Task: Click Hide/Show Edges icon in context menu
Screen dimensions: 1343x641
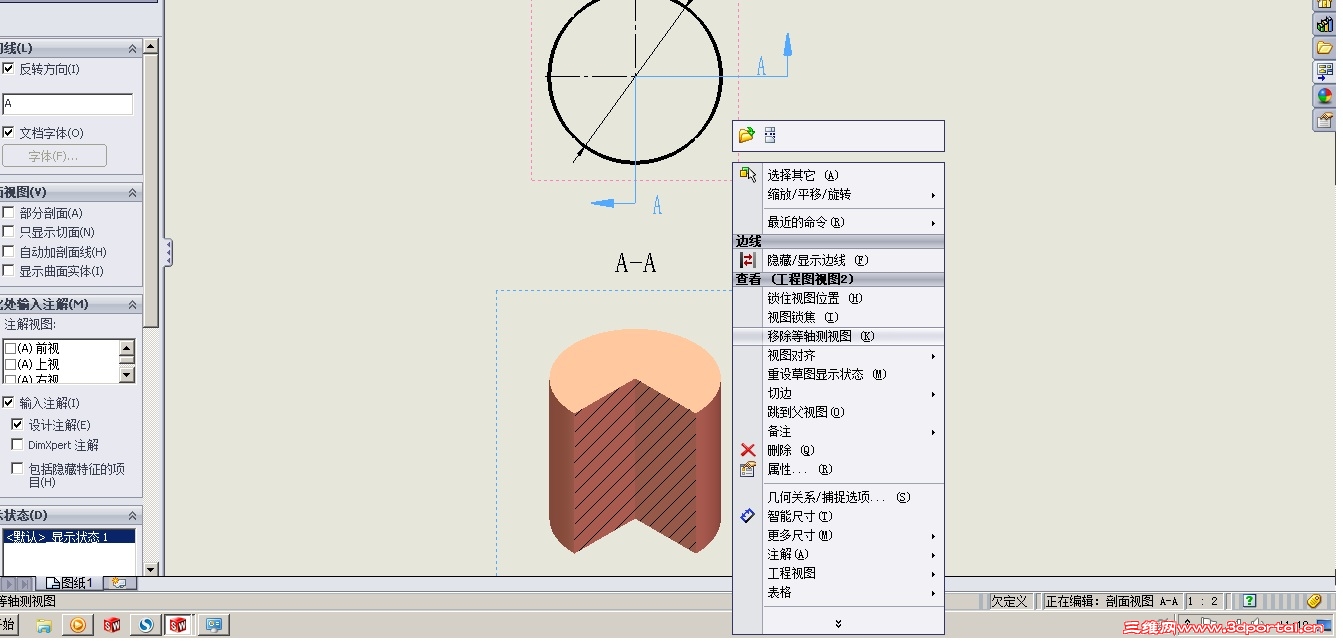Action: coord(748,260)
